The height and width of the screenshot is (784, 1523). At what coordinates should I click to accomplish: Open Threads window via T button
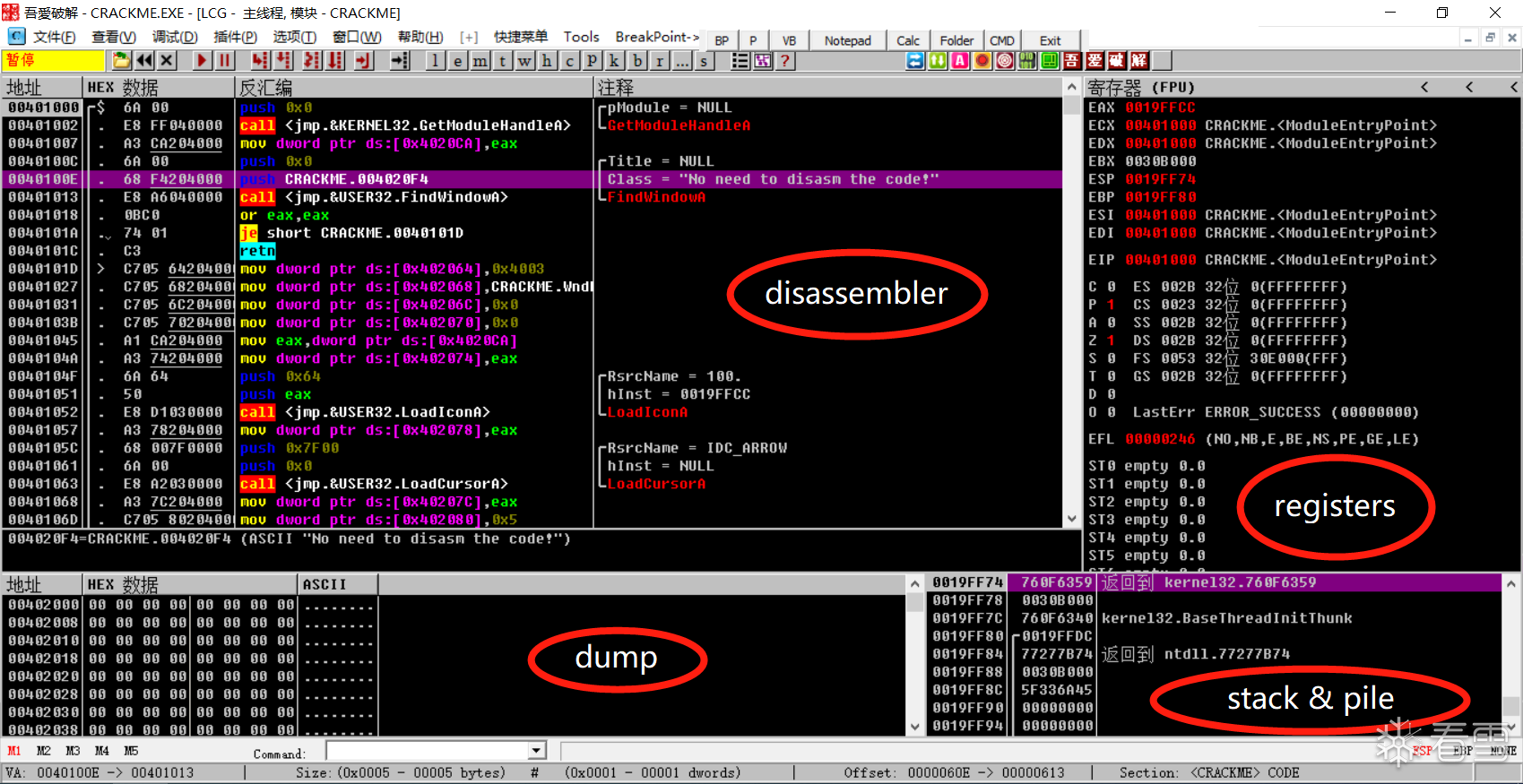[502, 61]
